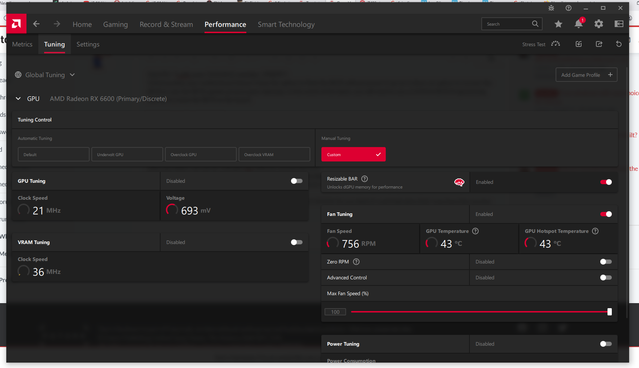Click the AMD logo home icon
The height and width of the screenshot is (368, 639).
[16, 24]
